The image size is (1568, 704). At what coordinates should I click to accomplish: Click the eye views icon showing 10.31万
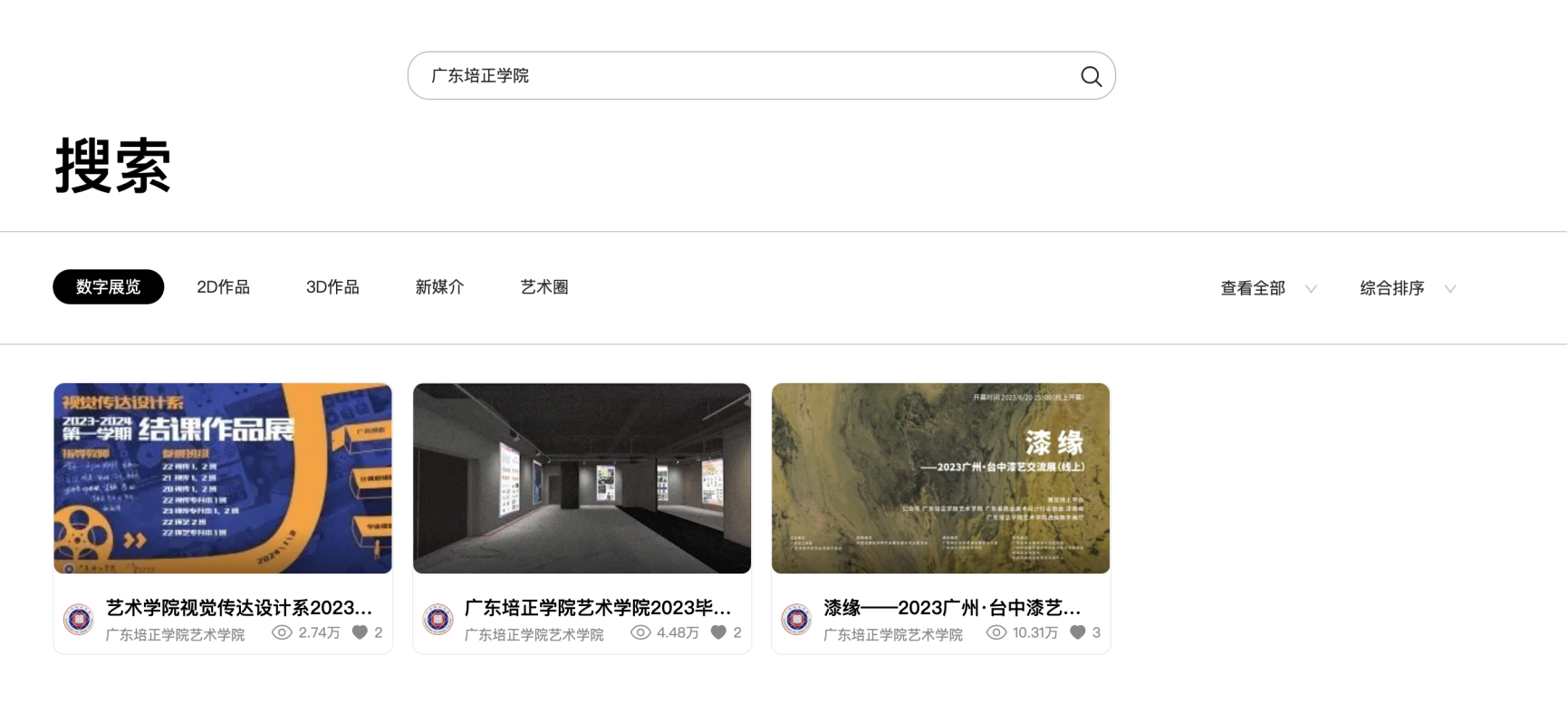(996, 632)
